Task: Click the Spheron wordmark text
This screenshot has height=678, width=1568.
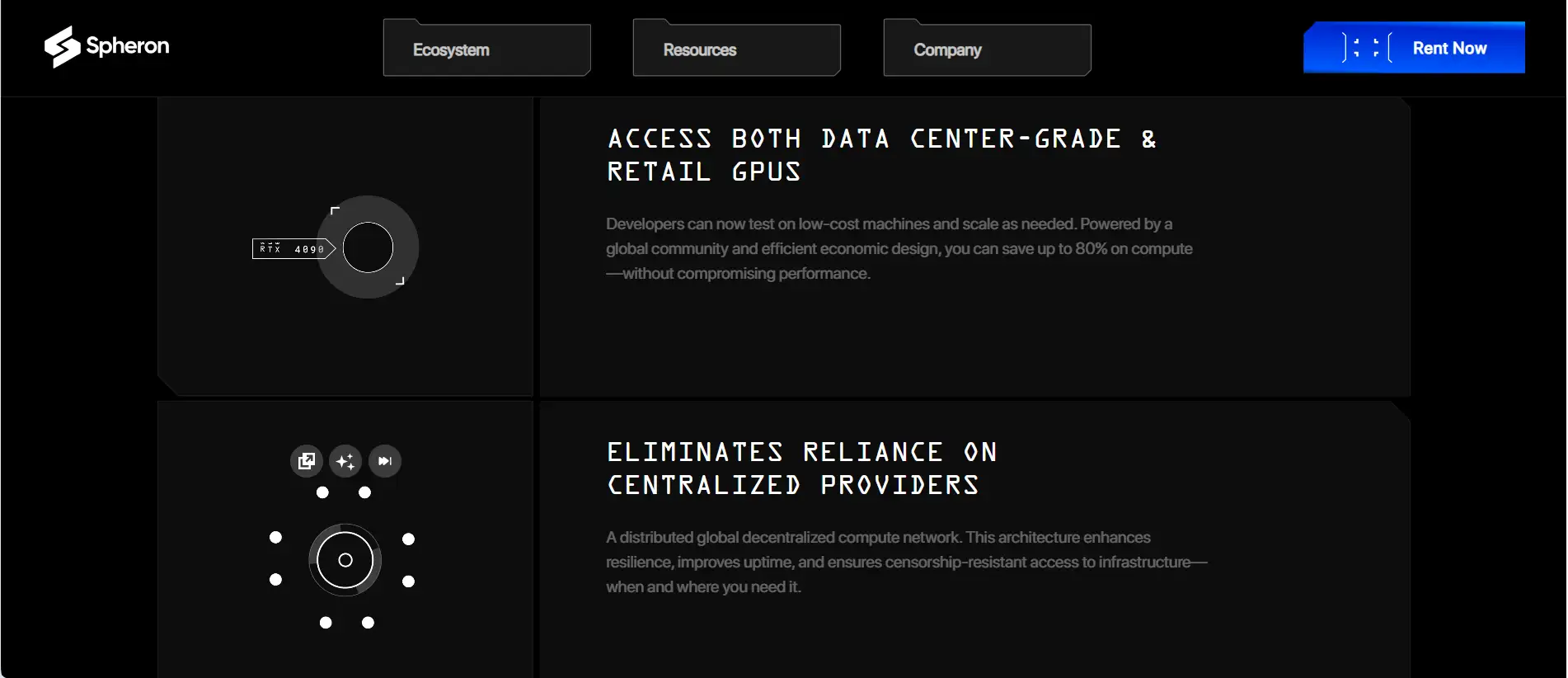Action: 128,46
